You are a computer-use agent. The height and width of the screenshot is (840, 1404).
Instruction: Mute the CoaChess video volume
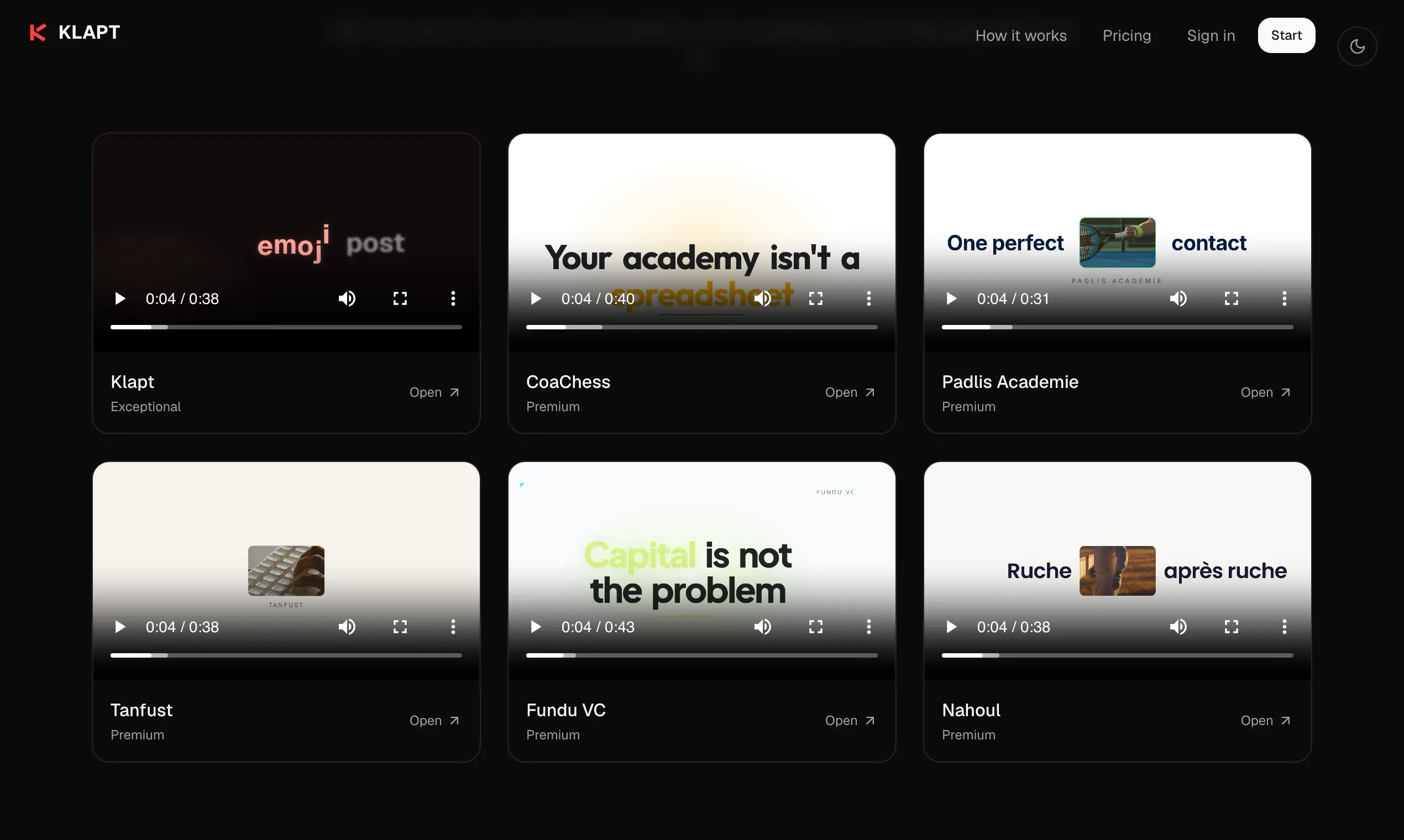point(763,298)
